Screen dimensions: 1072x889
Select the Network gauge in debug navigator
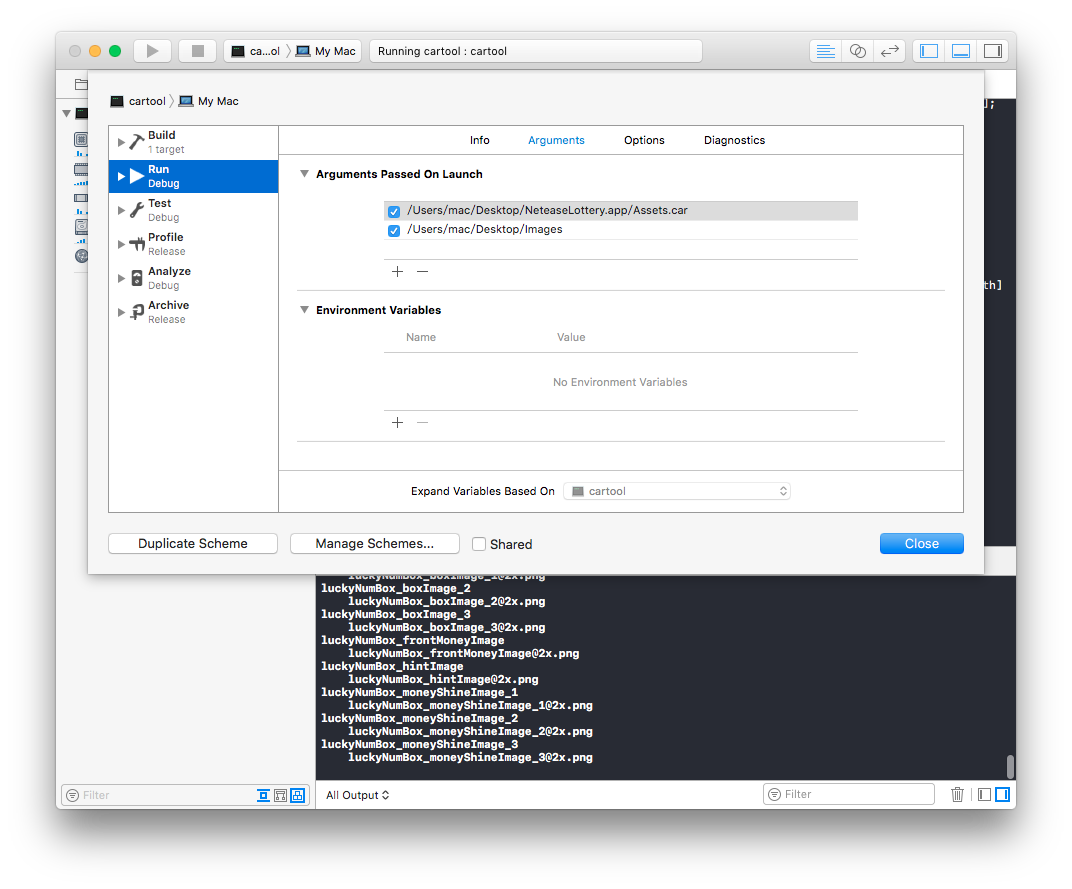click(x=81, y=256)
